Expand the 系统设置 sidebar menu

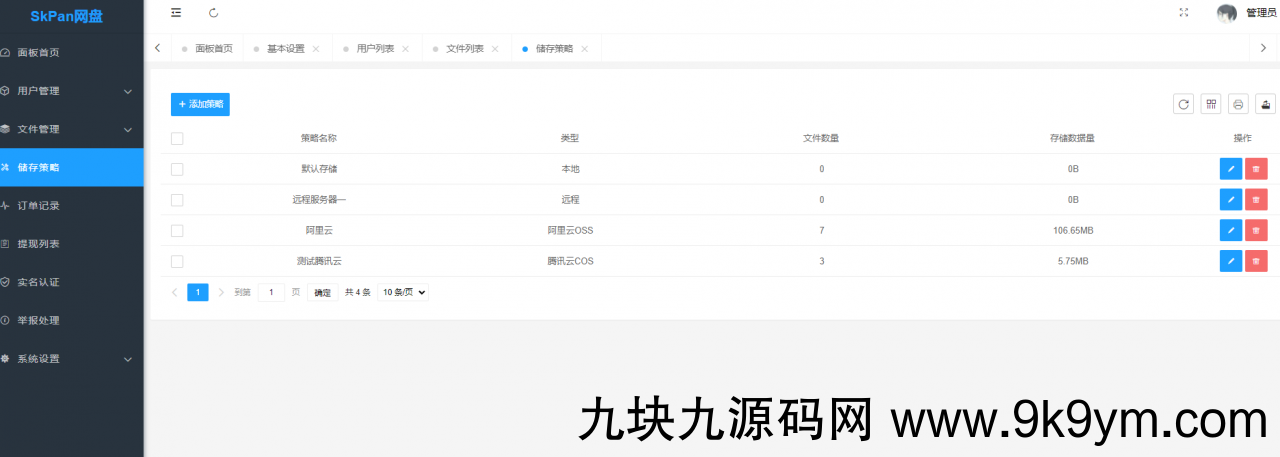click(72, 359)
